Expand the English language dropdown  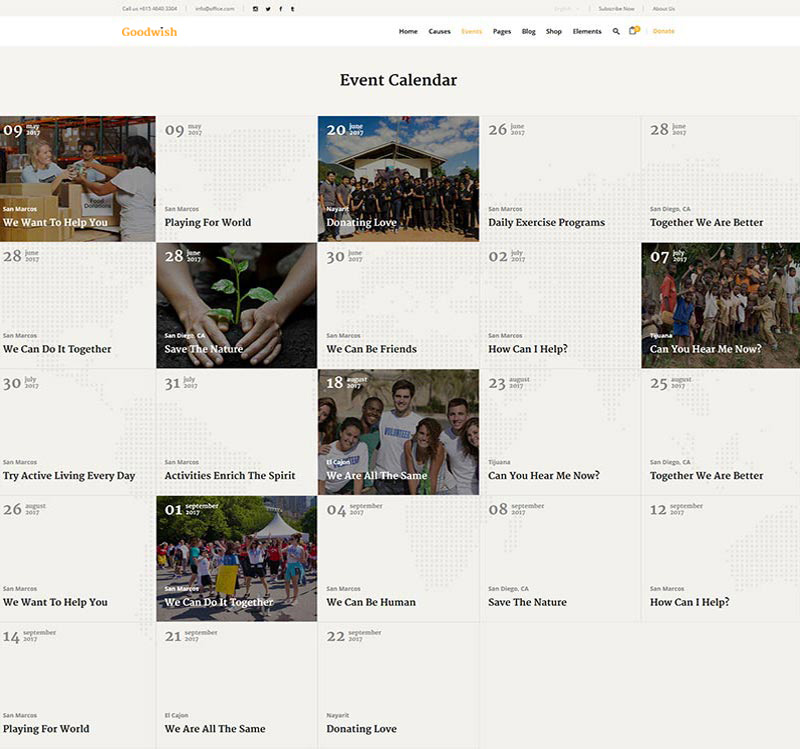point(566,8)
